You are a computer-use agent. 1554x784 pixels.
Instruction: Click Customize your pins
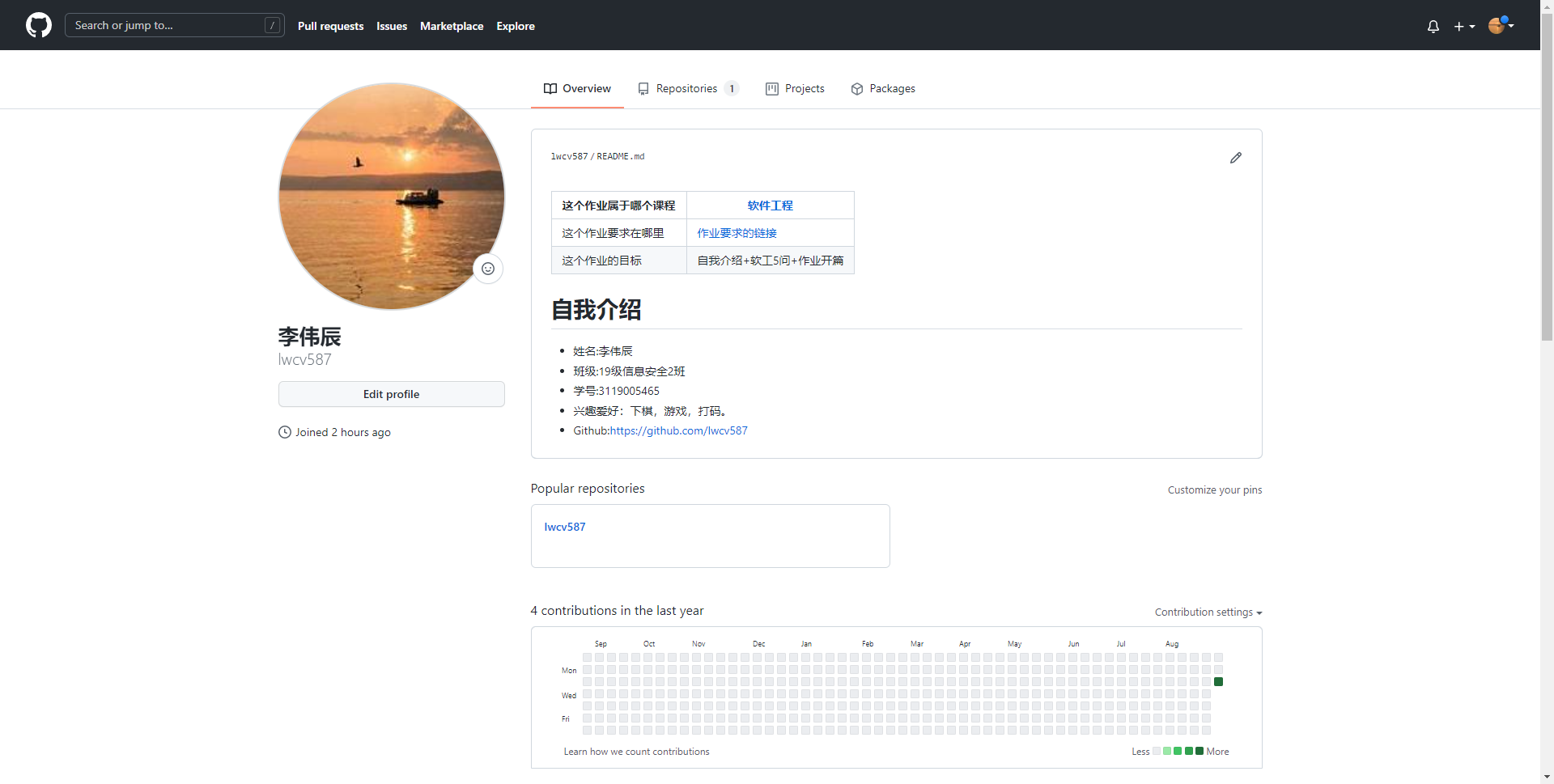point(1215,489)
